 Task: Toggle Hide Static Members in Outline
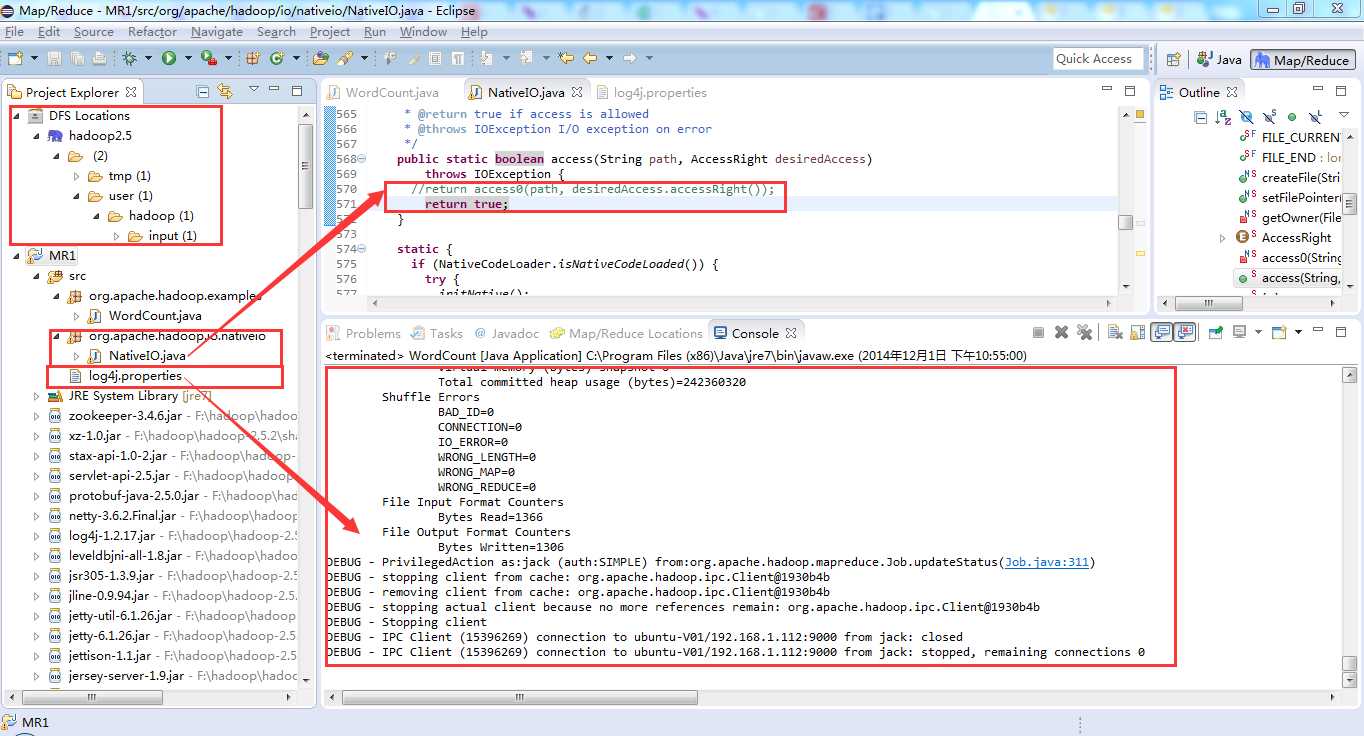pyautogui.click(x=1270, y=117)
